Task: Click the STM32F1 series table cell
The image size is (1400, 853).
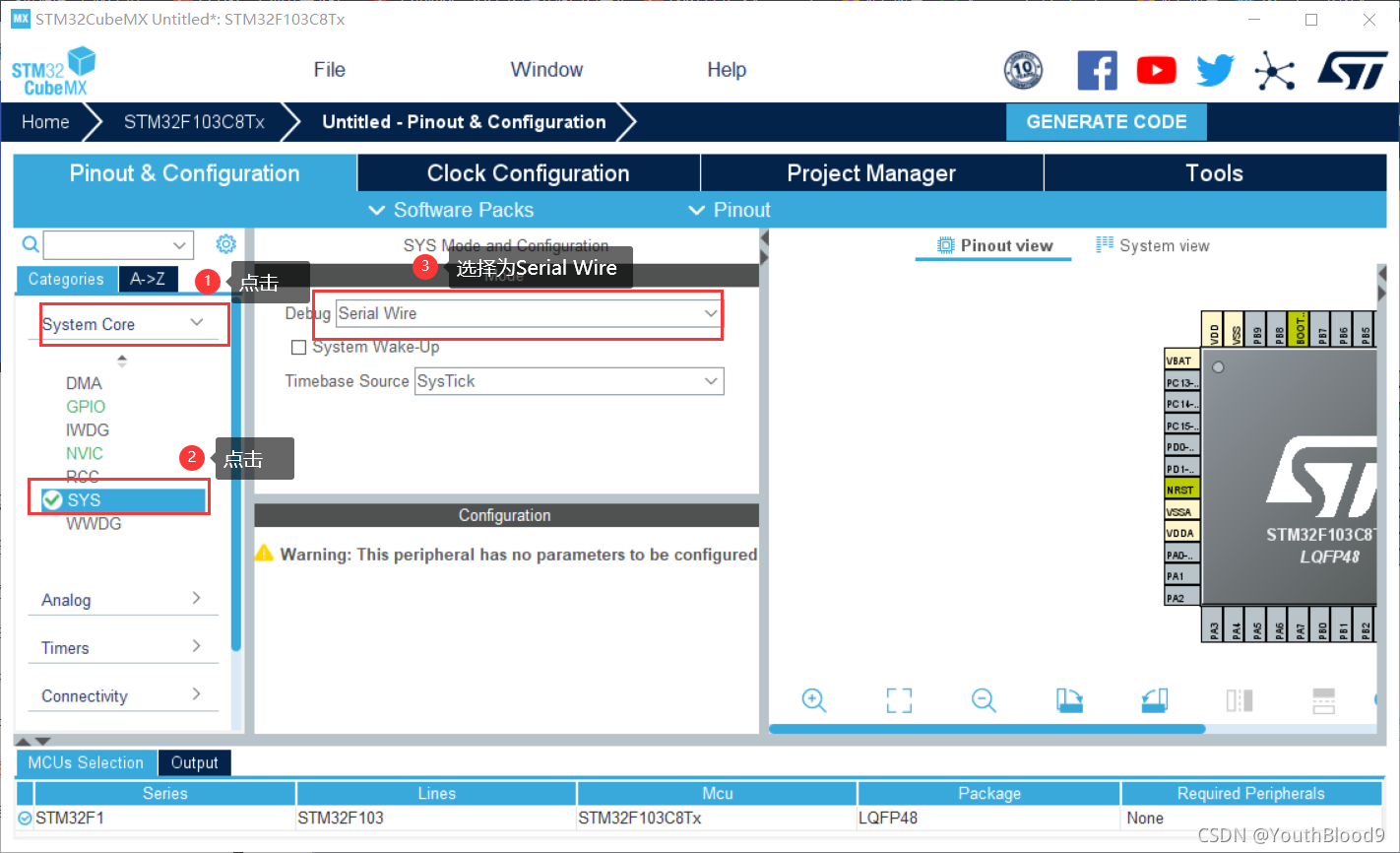Action: coord(164,818)
